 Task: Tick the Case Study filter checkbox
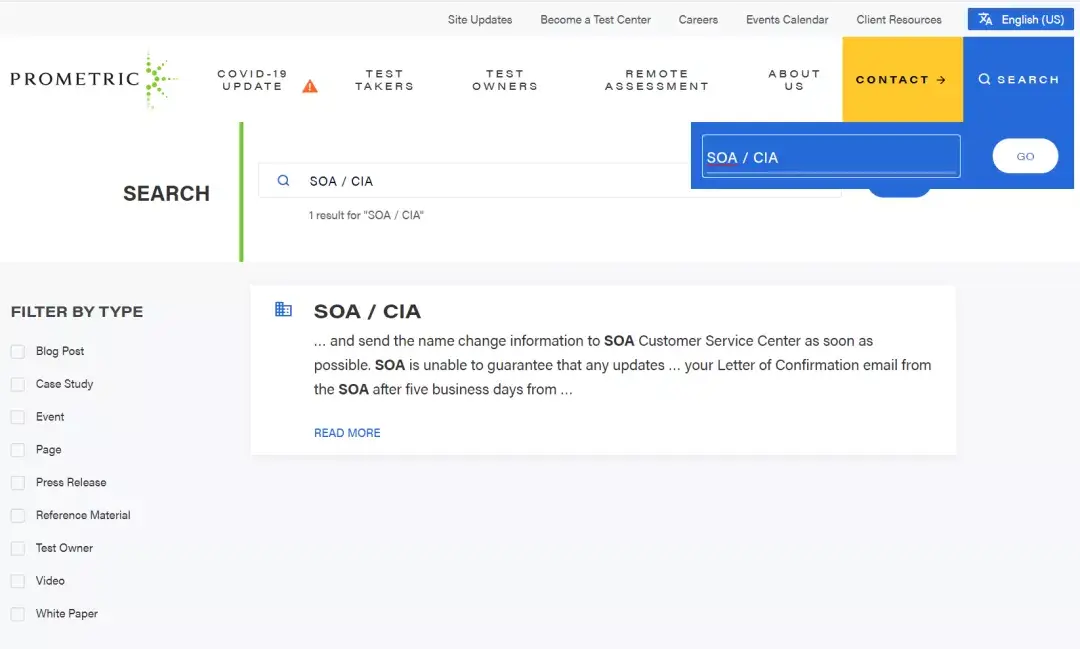tap(18, 384)
